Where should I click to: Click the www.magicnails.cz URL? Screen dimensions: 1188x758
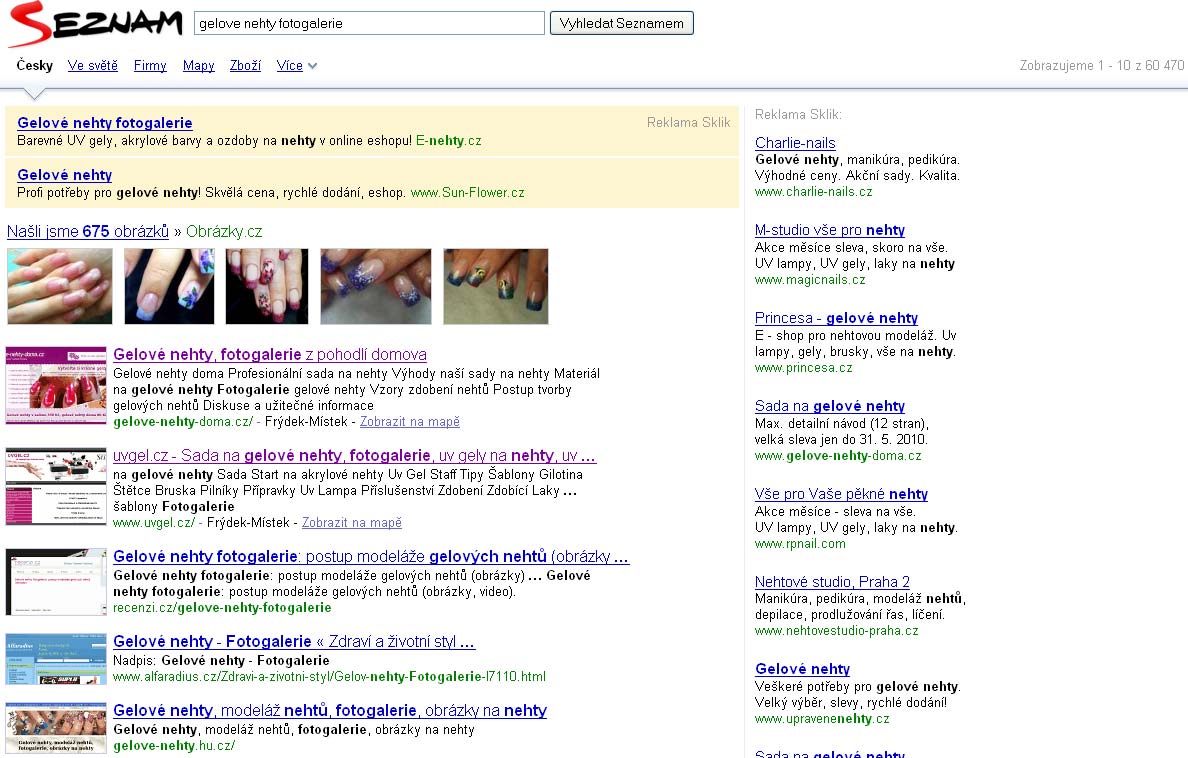click(x=810, y=280)
